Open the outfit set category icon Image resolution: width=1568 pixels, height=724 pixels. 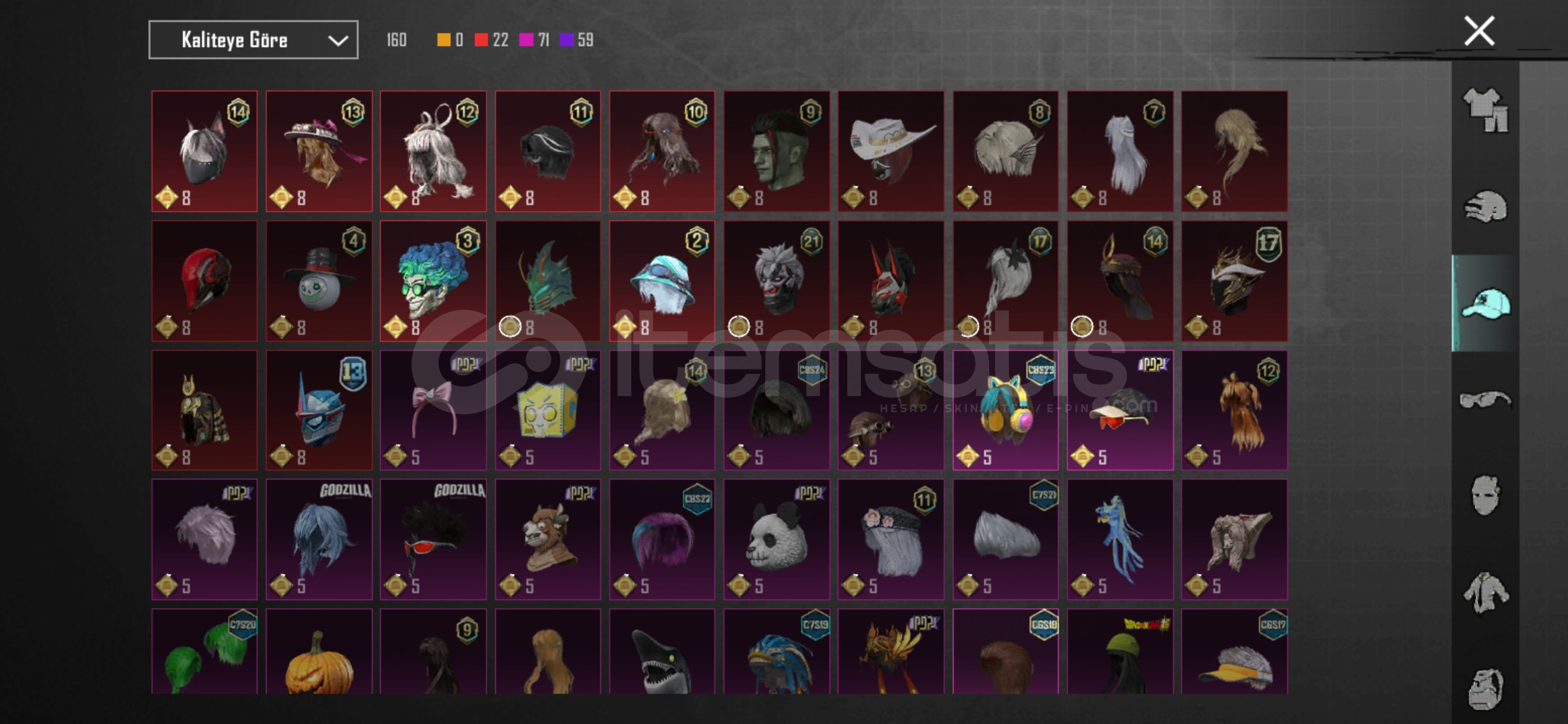[x=1486, y=110]
